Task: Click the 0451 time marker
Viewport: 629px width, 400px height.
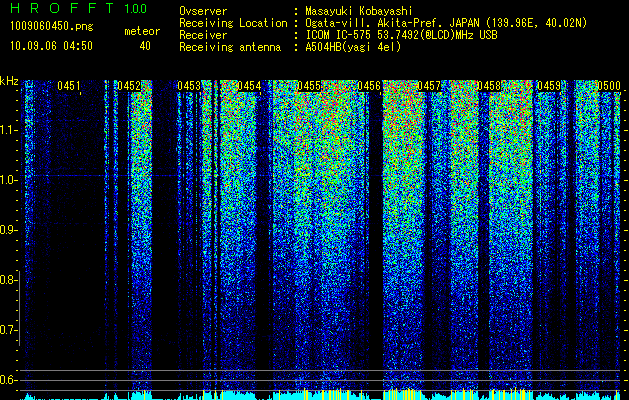Action: tap(69, 86)
